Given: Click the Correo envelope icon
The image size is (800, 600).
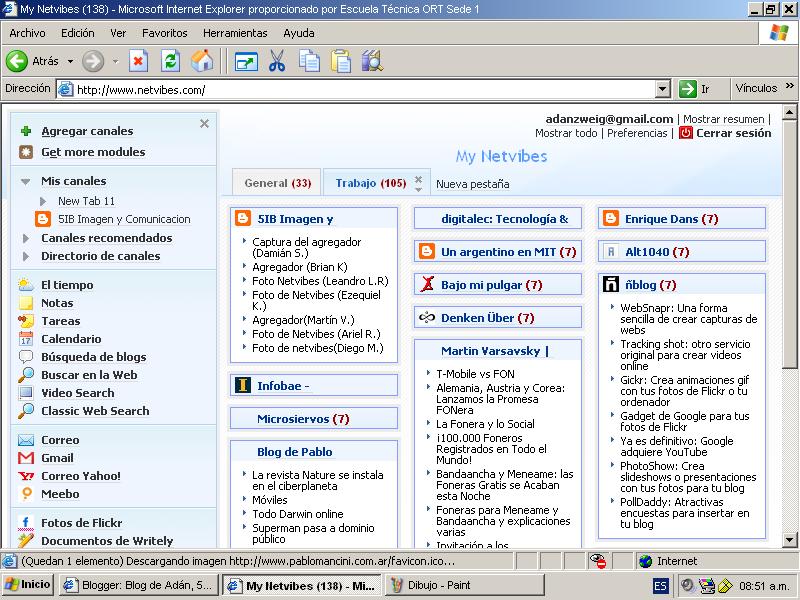Looking at the screenshot, I should click(26, 440).
